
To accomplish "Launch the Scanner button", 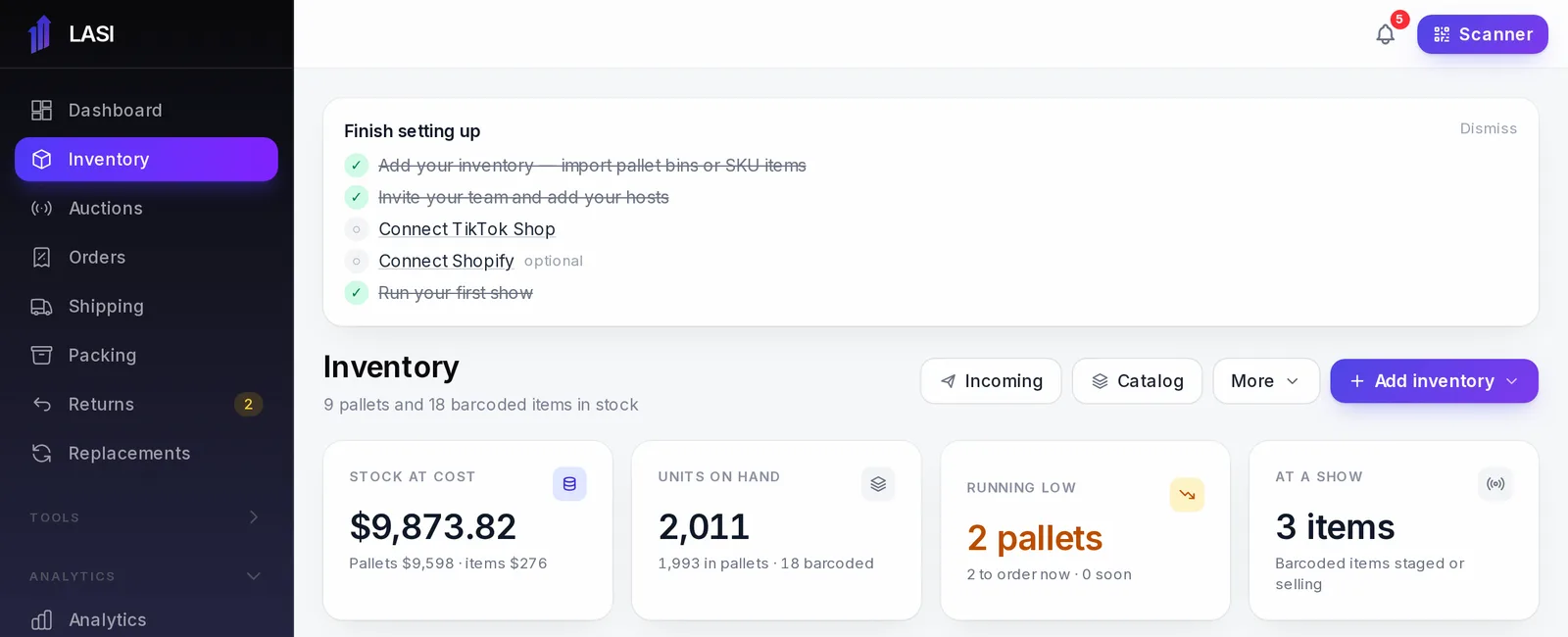I will click(x=1483, y=34).
